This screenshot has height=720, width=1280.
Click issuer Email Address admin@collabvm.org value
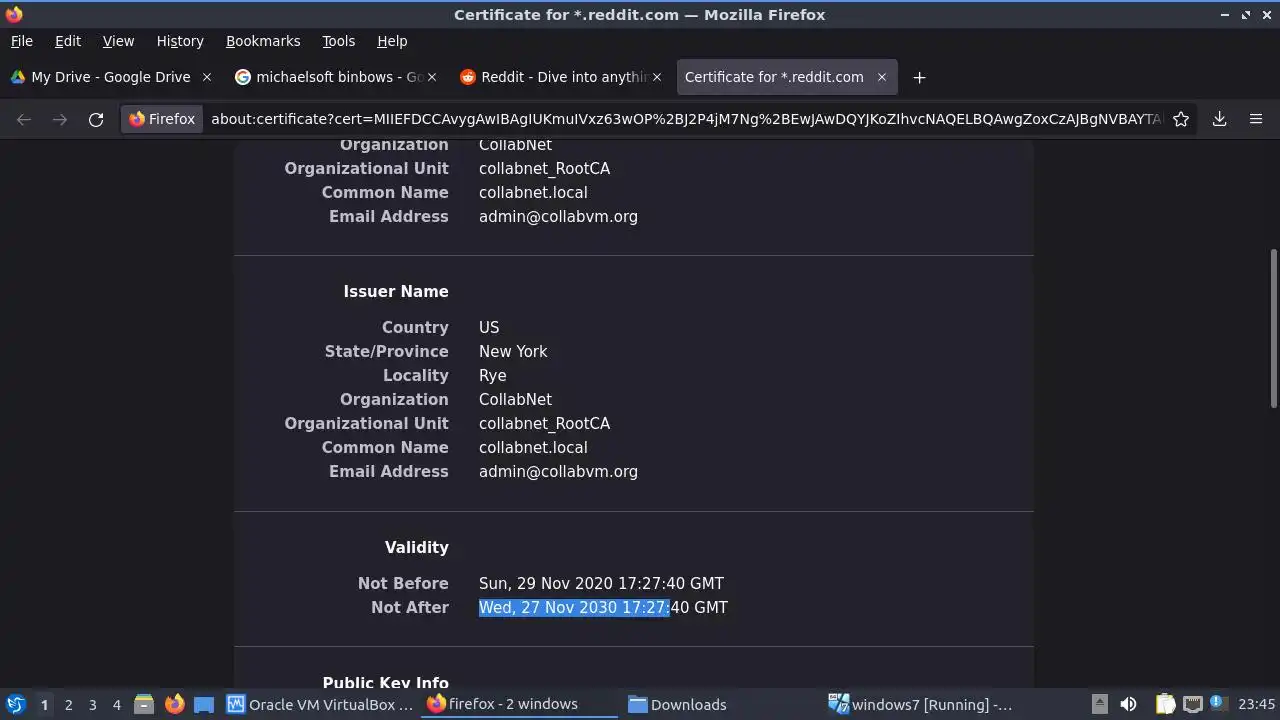558,471
